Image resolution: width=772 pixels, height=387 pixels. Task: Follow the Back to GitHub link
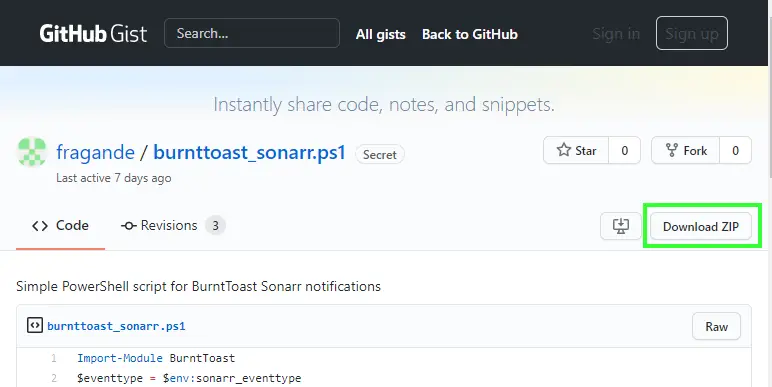(470, 34)
